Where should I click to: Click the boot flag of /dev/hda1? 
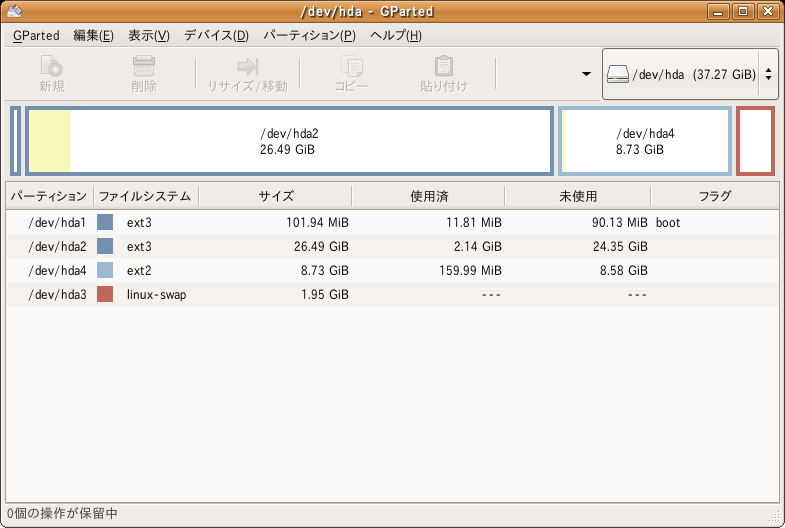coord(668,222)
